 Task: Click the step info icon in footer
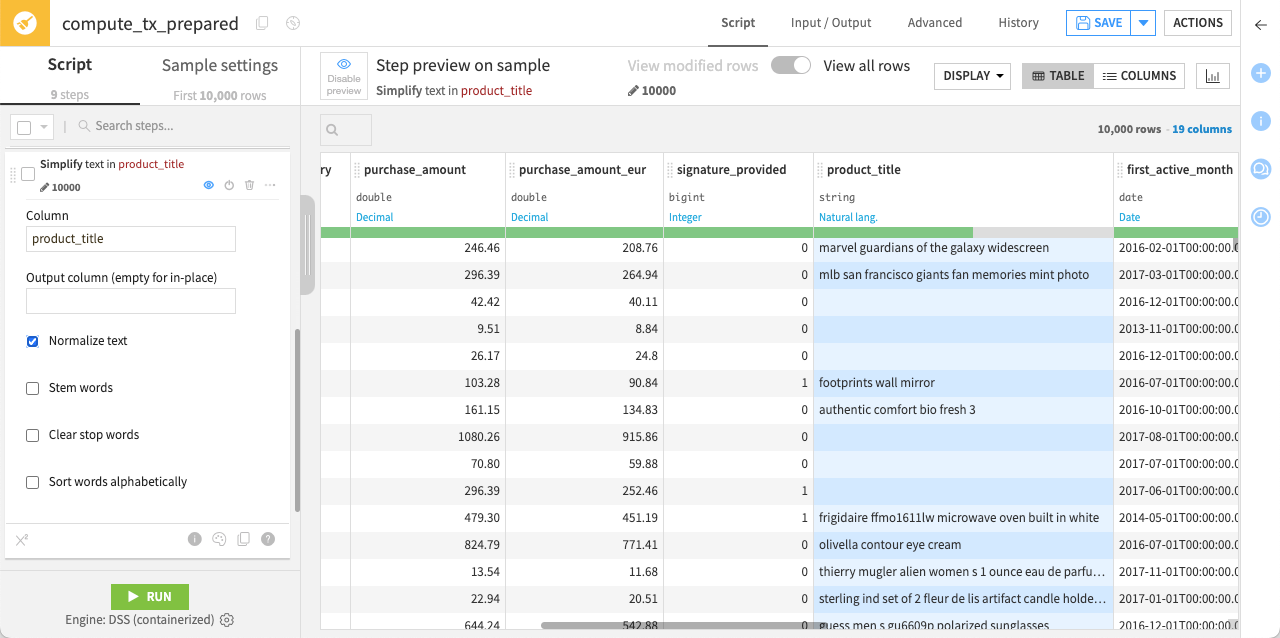point(195,539)
